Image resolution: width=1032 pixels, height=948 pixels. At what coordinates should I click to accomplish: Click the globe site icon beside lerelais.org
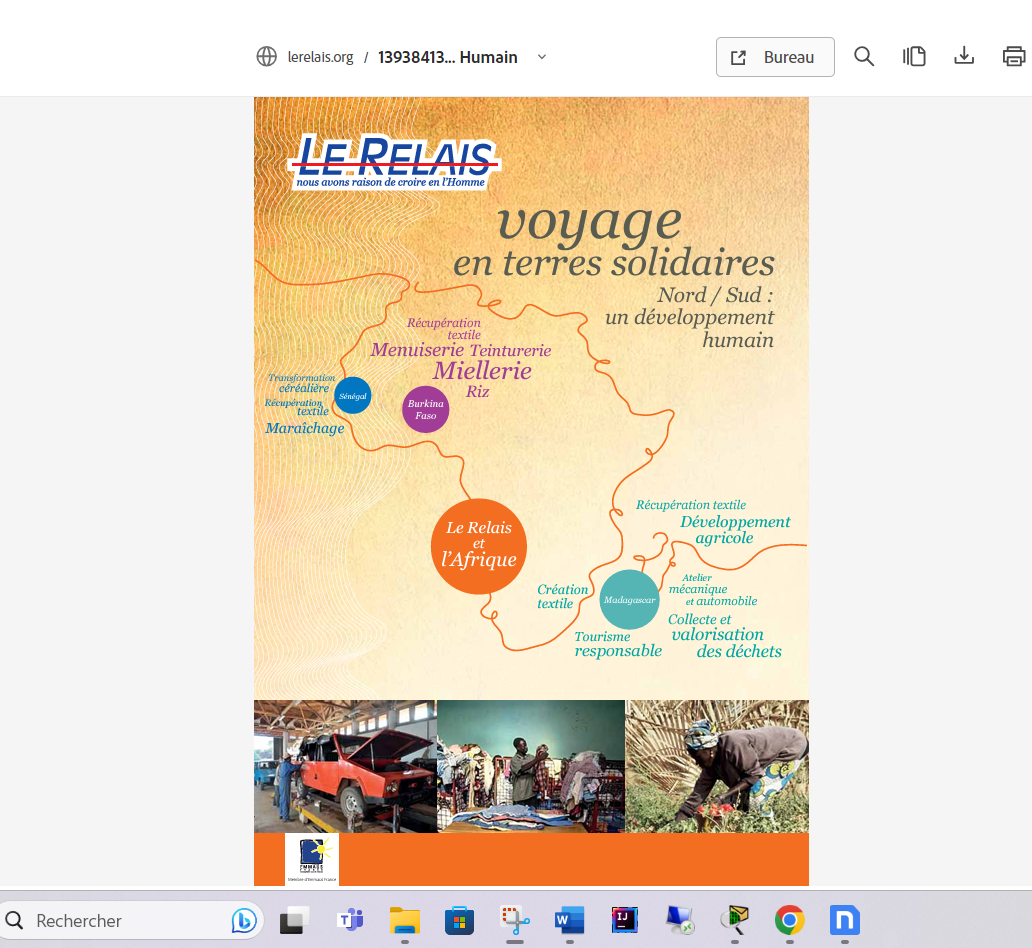pos(267,57)
